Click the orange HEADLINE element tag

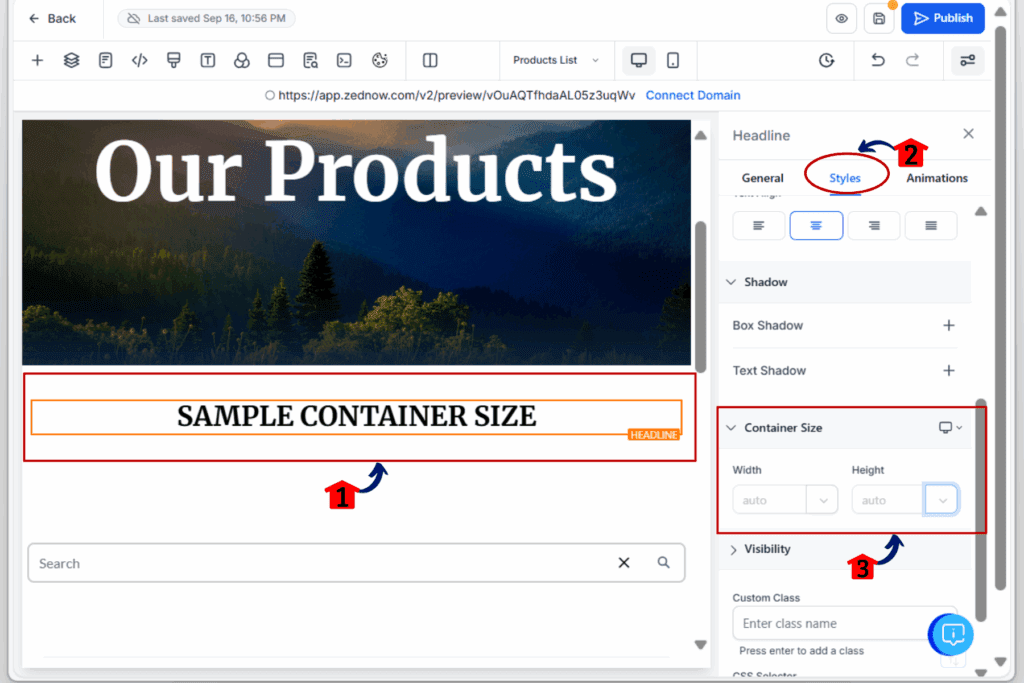tap(653, 435)
